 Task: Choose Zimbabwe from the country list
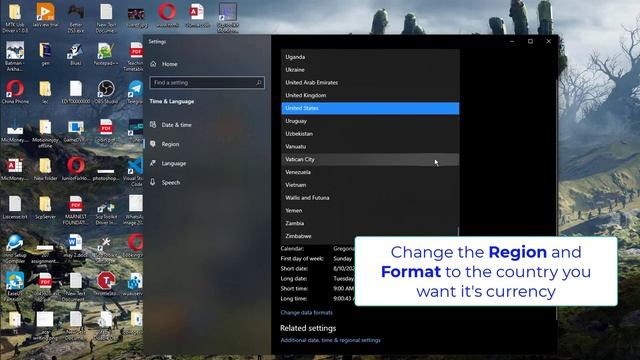370,236
